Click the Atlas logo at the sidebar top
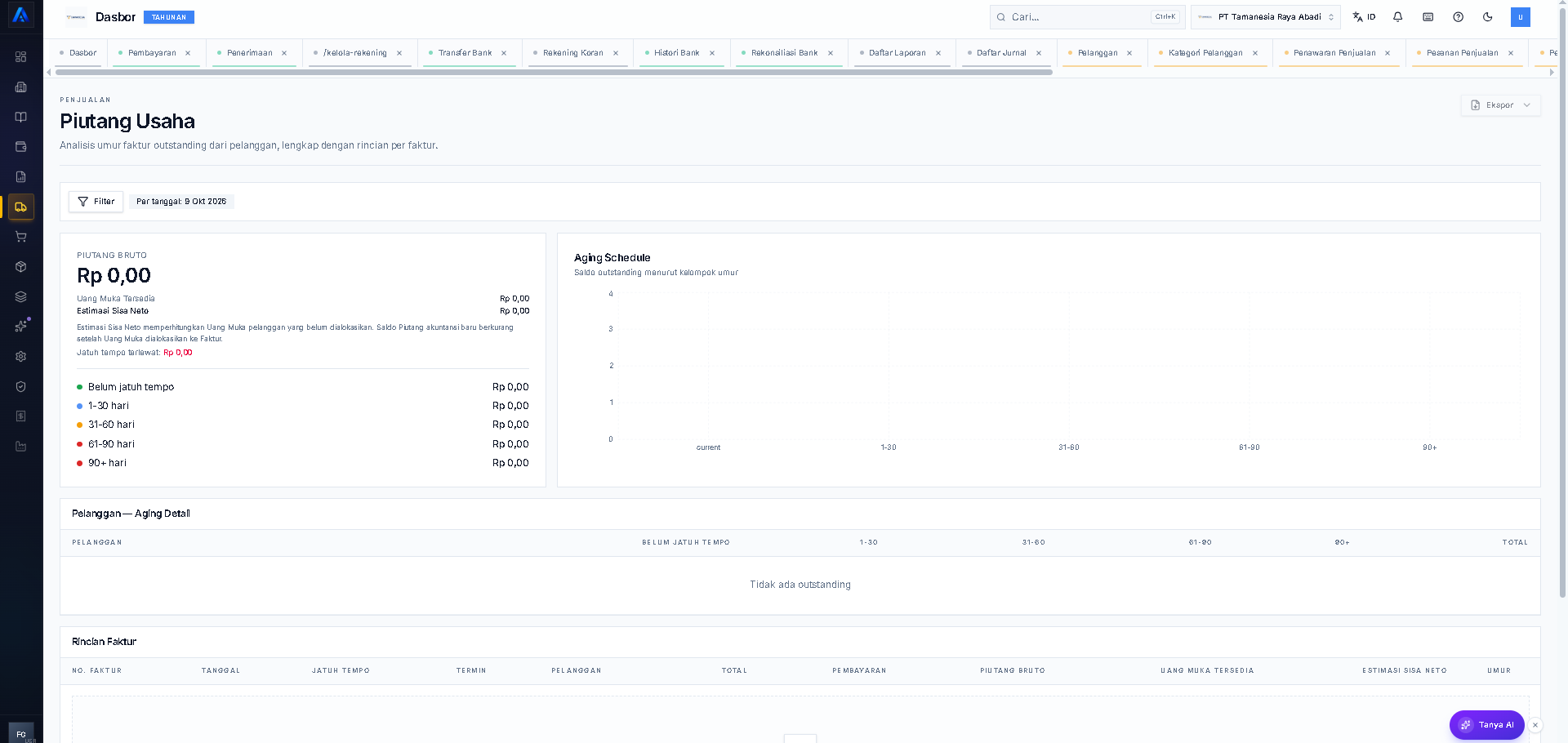Image resolution: width=1568 pixels, height=743 pixels. tap(21, 16)
